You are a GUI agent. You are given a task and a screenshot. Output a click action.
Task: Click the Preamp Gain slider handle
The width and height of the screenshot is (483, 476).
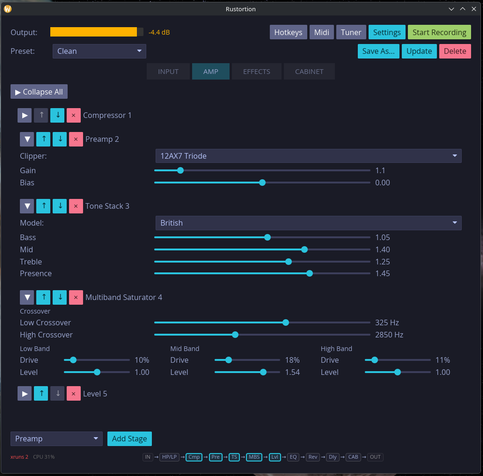click(x=180, y=171)
